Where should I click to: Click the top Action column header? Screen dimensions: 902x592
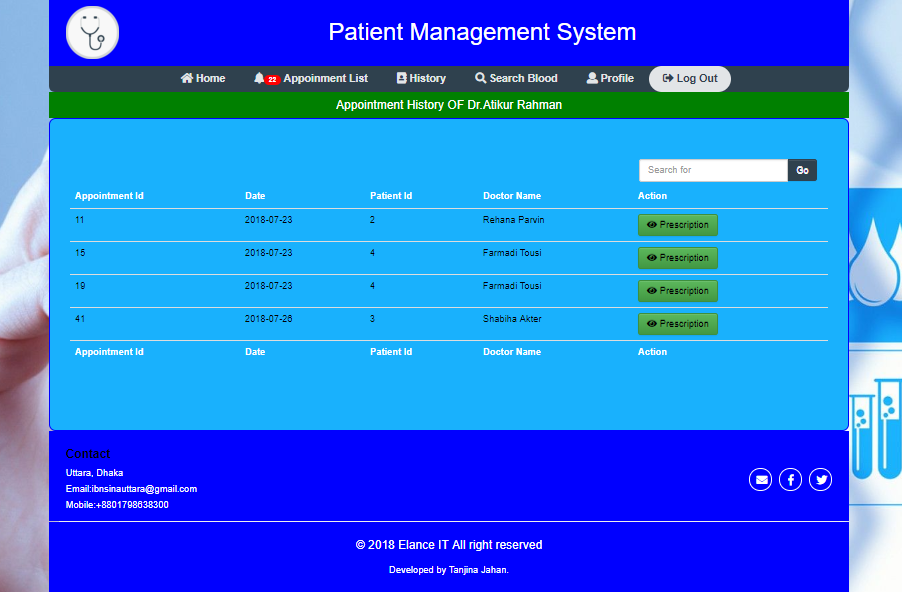tap(652, 196)
